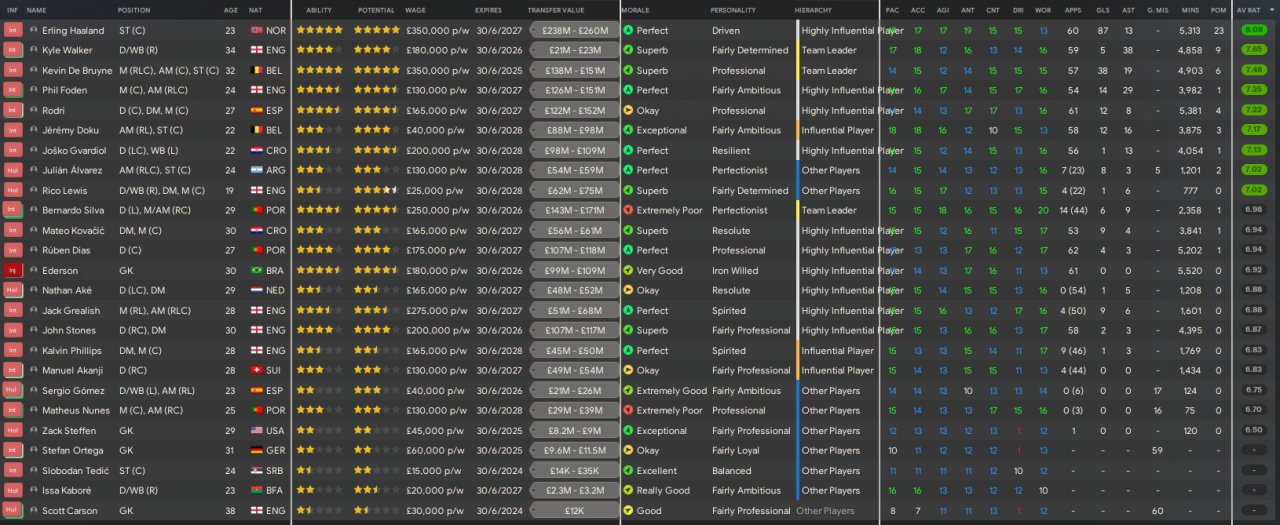The height and width of the screenshot is (525, 1280).
Task: Open Joško Gvardiol's player name link
Action: (73, 150)
